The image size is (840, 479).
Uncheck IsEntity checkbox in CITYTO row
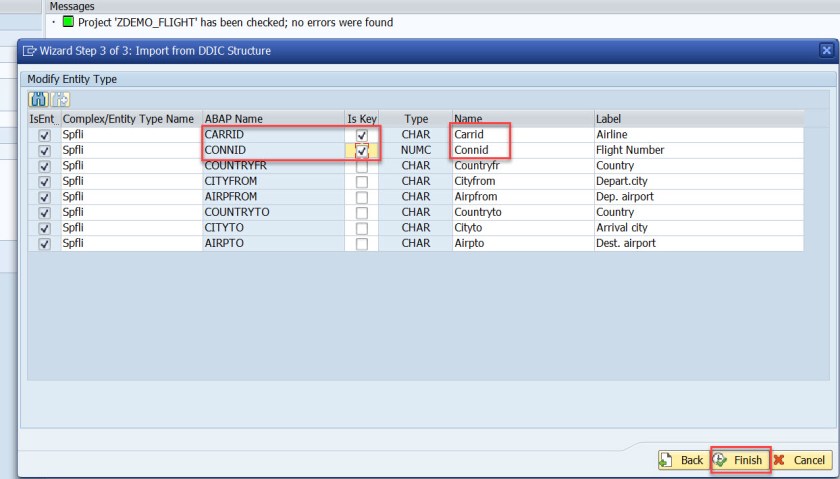click(44, 229)
